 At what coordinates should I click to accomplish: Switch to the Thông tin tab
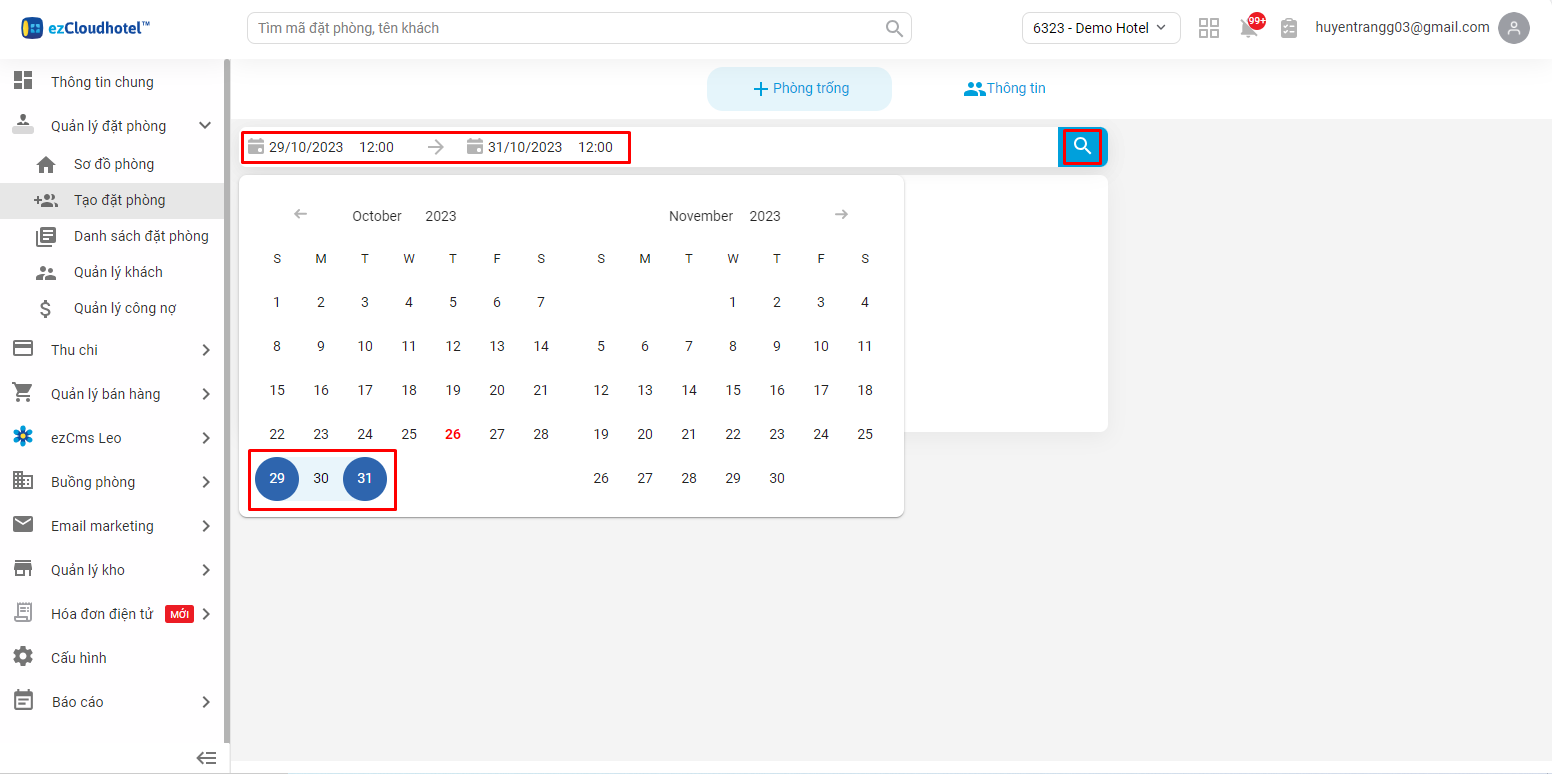point(1004,89)
